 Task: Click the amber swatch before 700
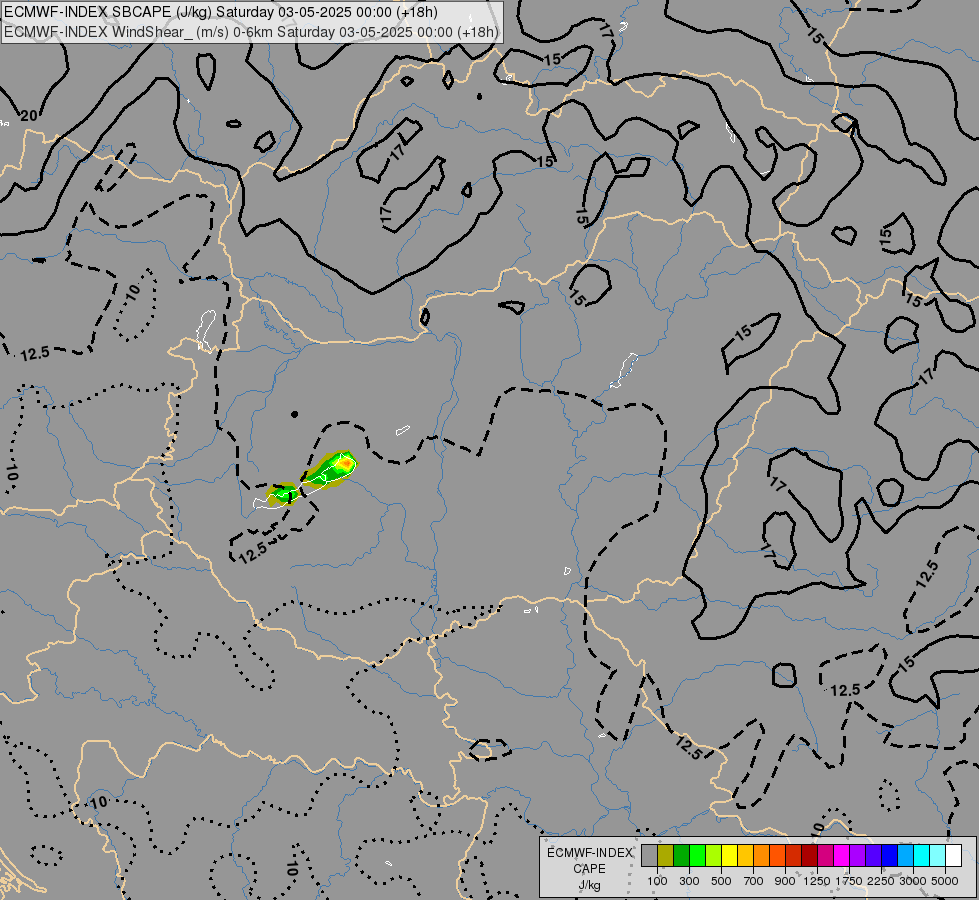click(745, 855)
